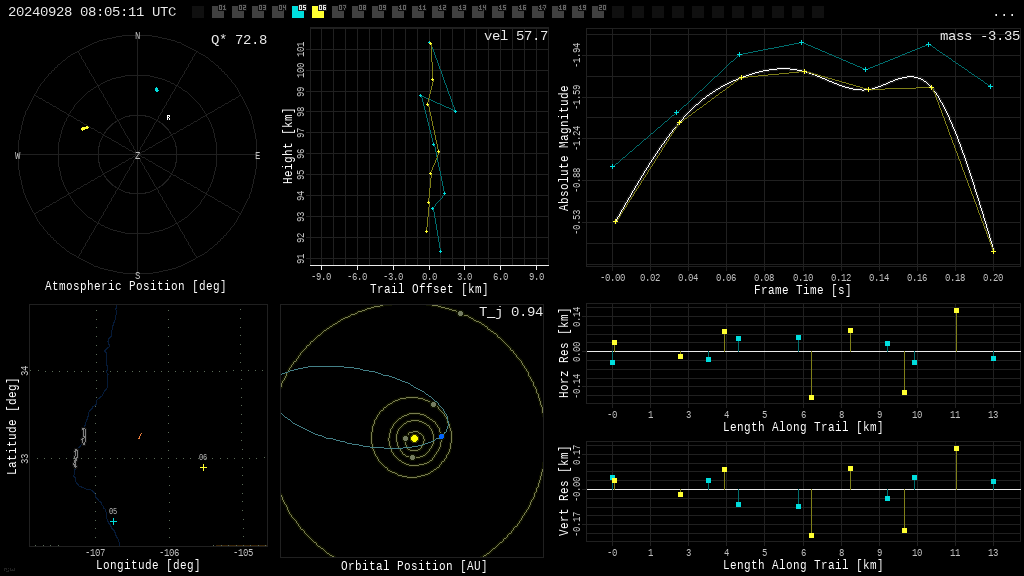The image size is (1024, 576).
Task: Click station 05 cyan cross on map
Action: point(113,521)
